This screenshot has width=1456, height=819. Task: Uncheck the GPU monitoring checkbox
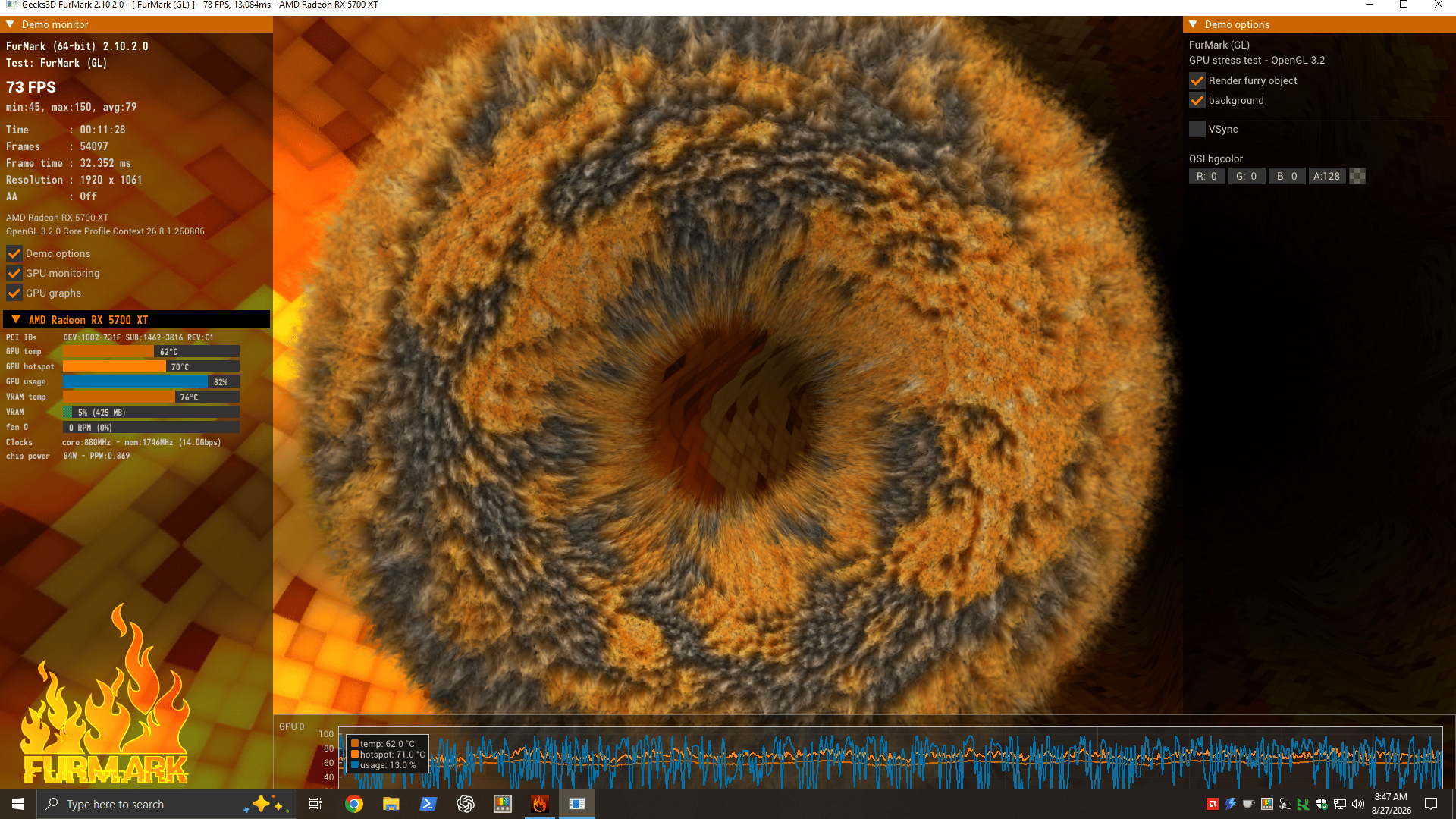pyautogui.click(x=14, y=273)
